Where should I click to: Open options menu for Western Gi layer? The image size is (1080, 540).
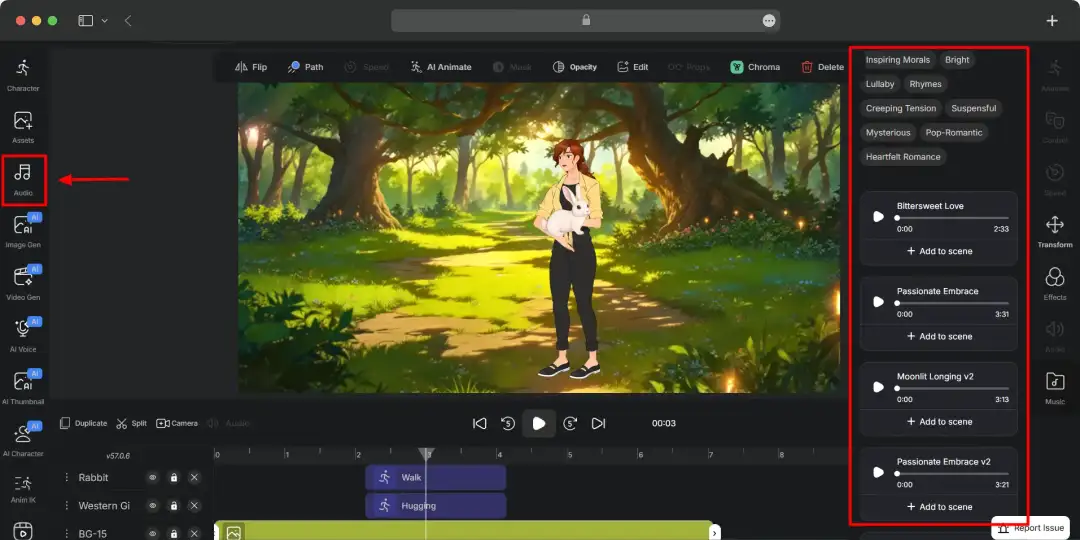pyautogui.click(x=67, y=506)
